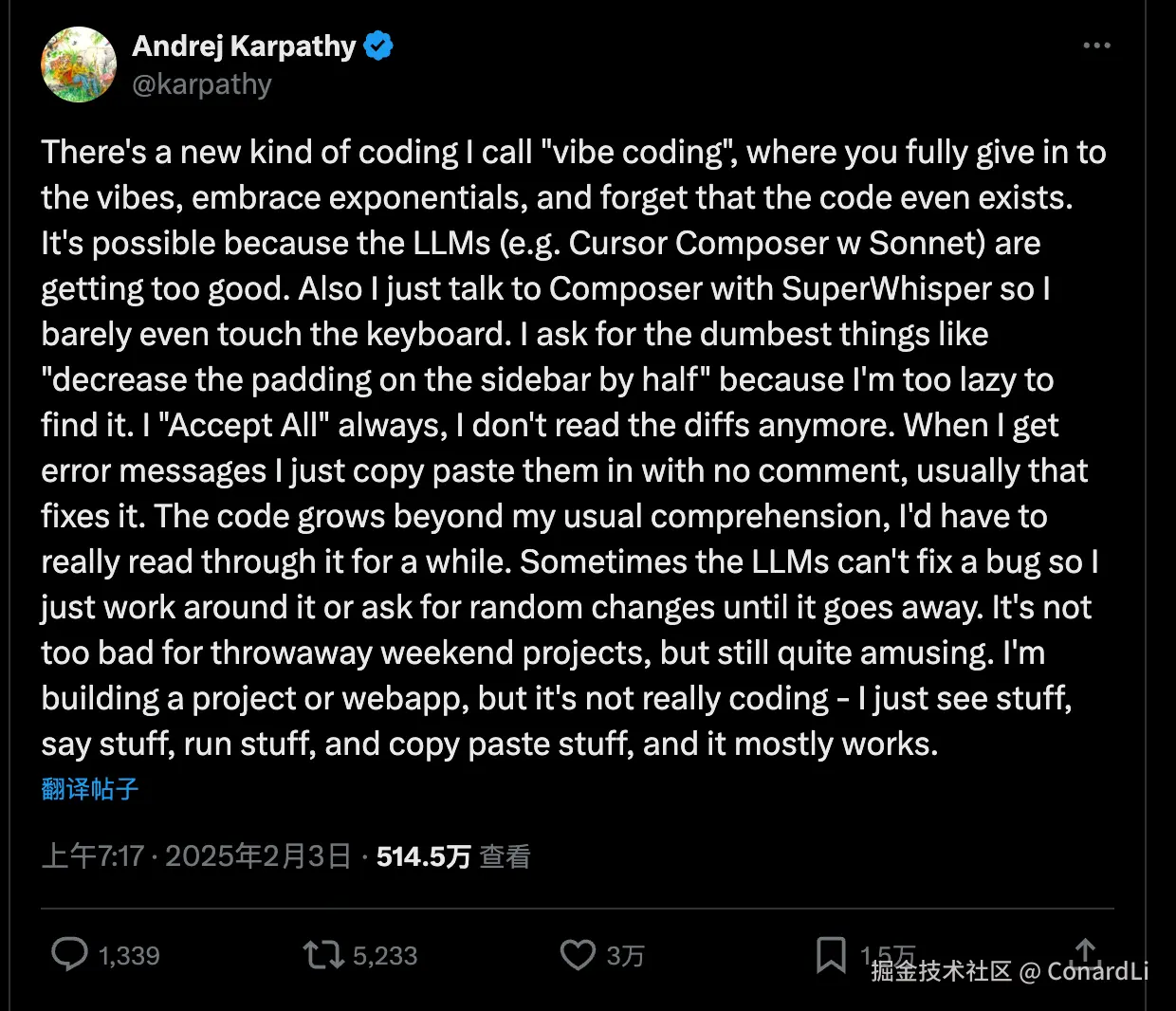Bookmark this post with the bookmark icon

pyautogui.click(x=831, y=954)
